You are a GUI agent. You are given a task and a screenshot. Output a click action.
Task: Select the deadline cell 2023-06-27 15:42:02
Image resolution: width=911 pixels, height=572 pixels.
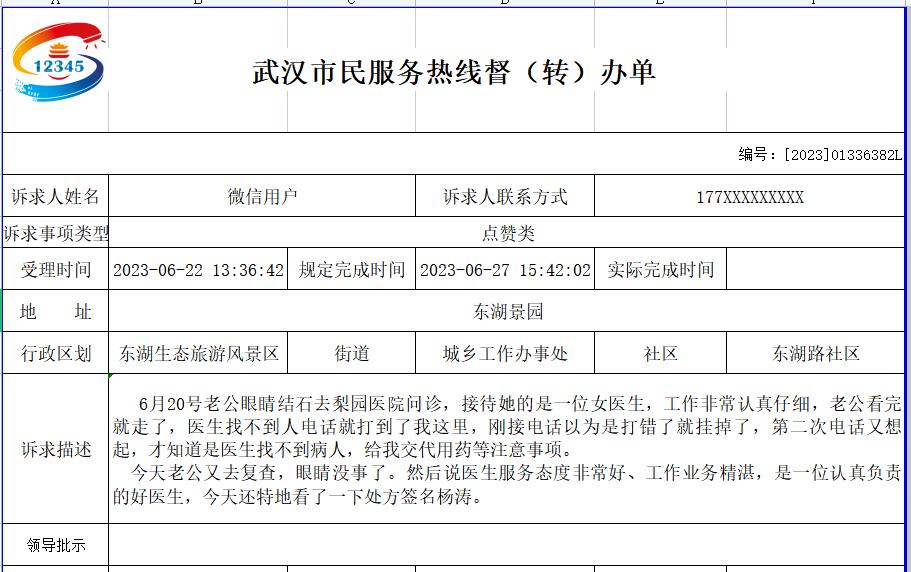tap(505, 270)
